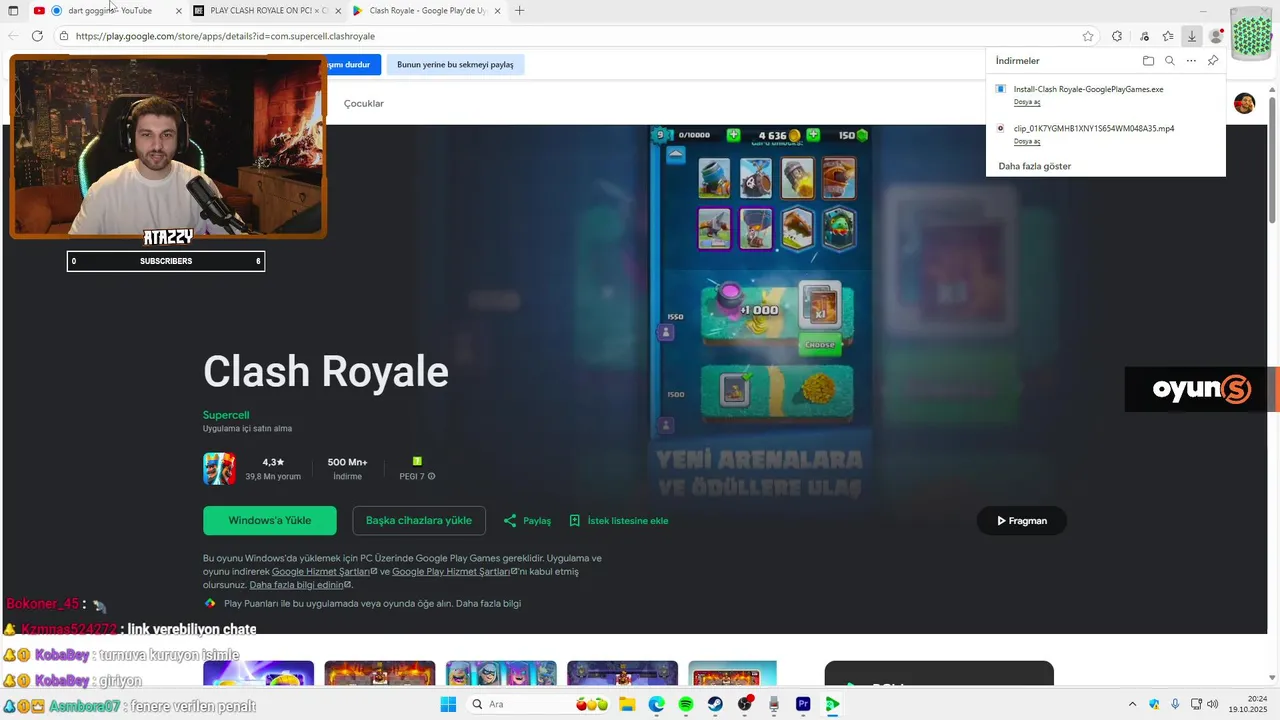The image size is (1280, 720).
Task: Add game with İstek listesine ekle
Action: point(618,521)
